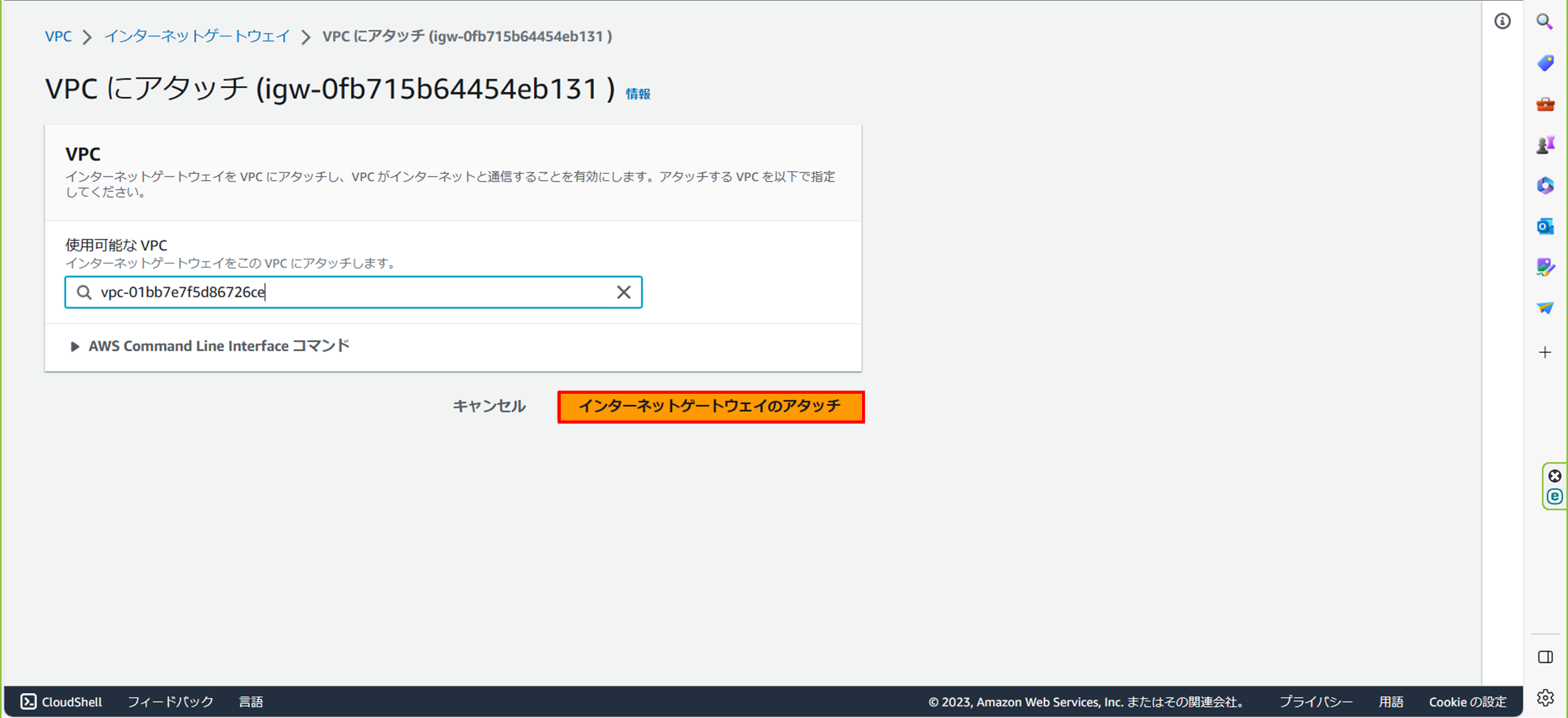Open Edge sidebar search icon
This screenshot has height=718, width=1568.
pos(1544,21)
